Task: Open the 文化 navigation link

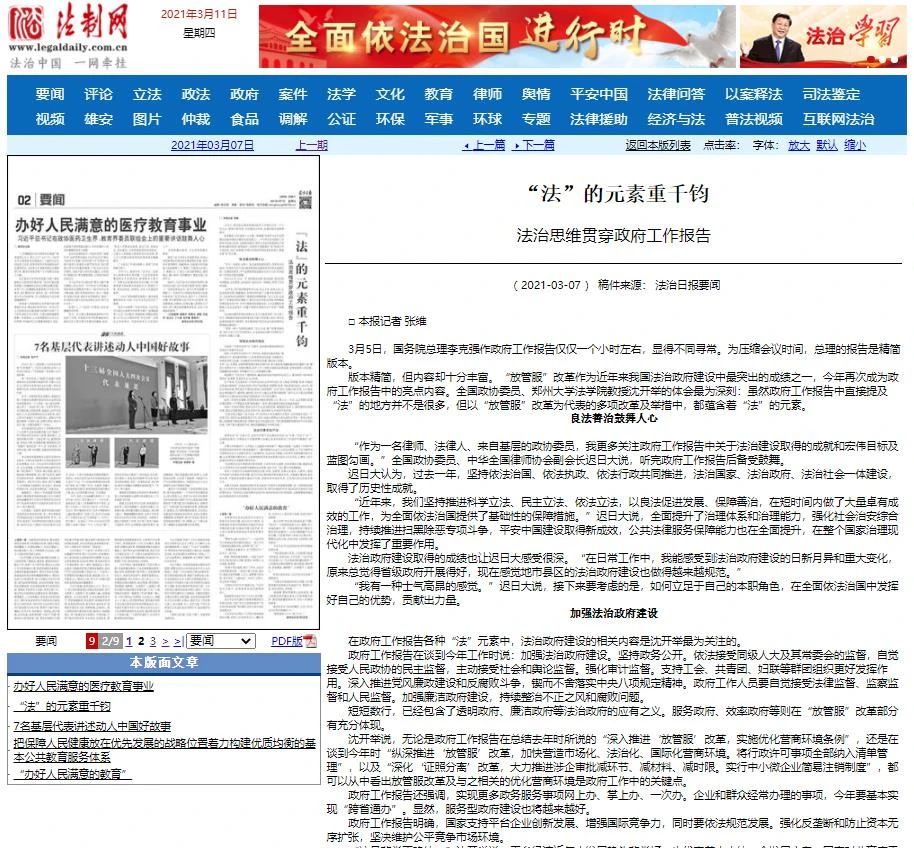Action: tap(390, 94)
